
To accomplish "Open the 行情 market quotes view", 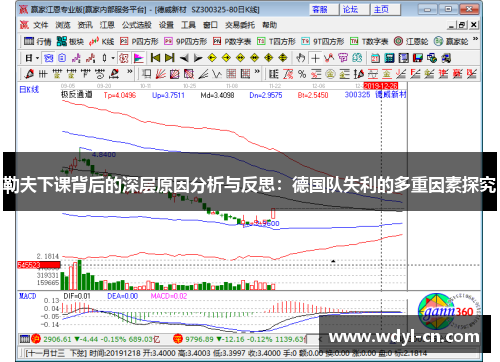I will coord(37,41).
